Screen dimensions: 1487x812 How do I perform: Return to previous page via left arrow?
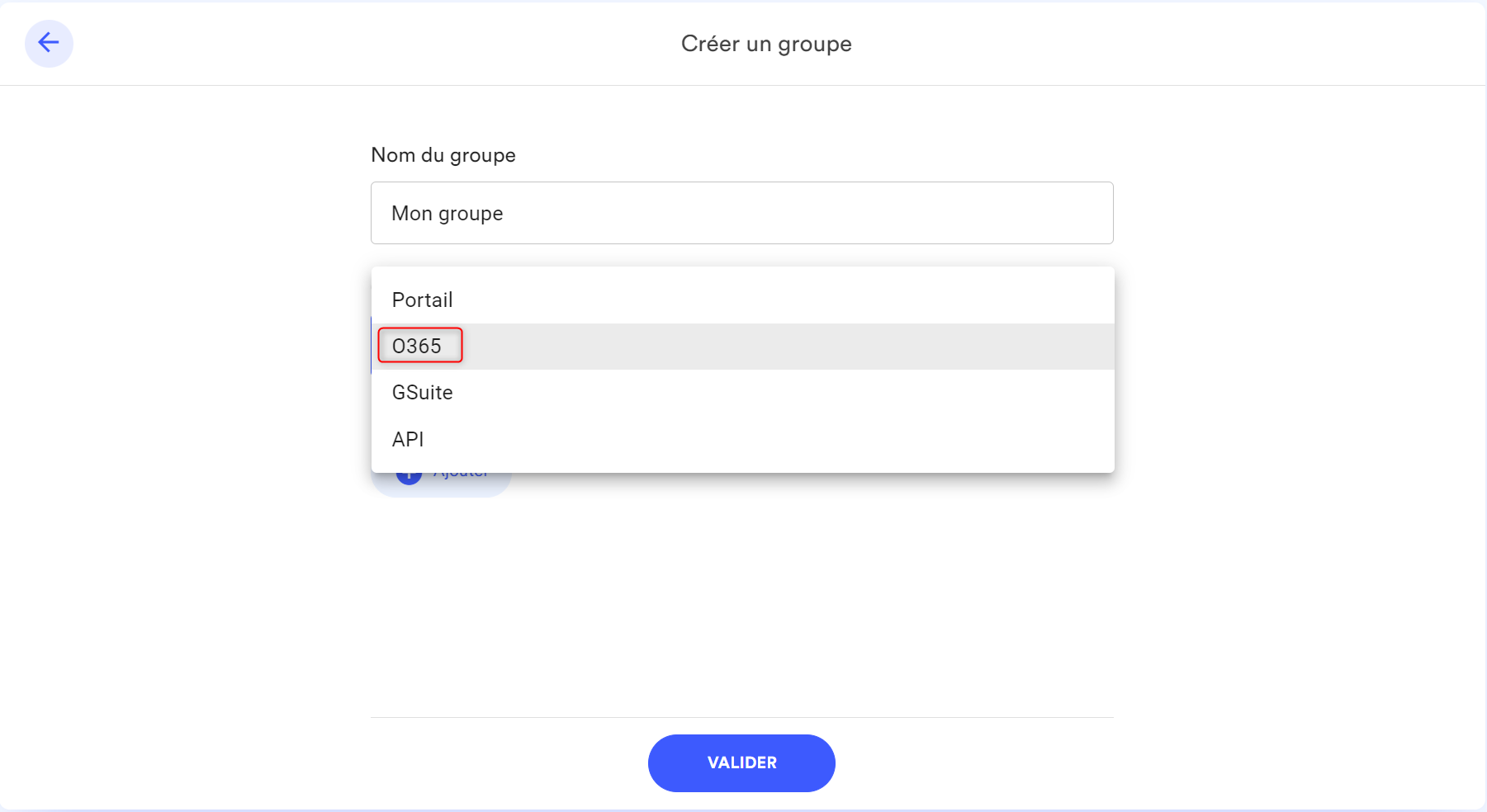tap(49, 43)
